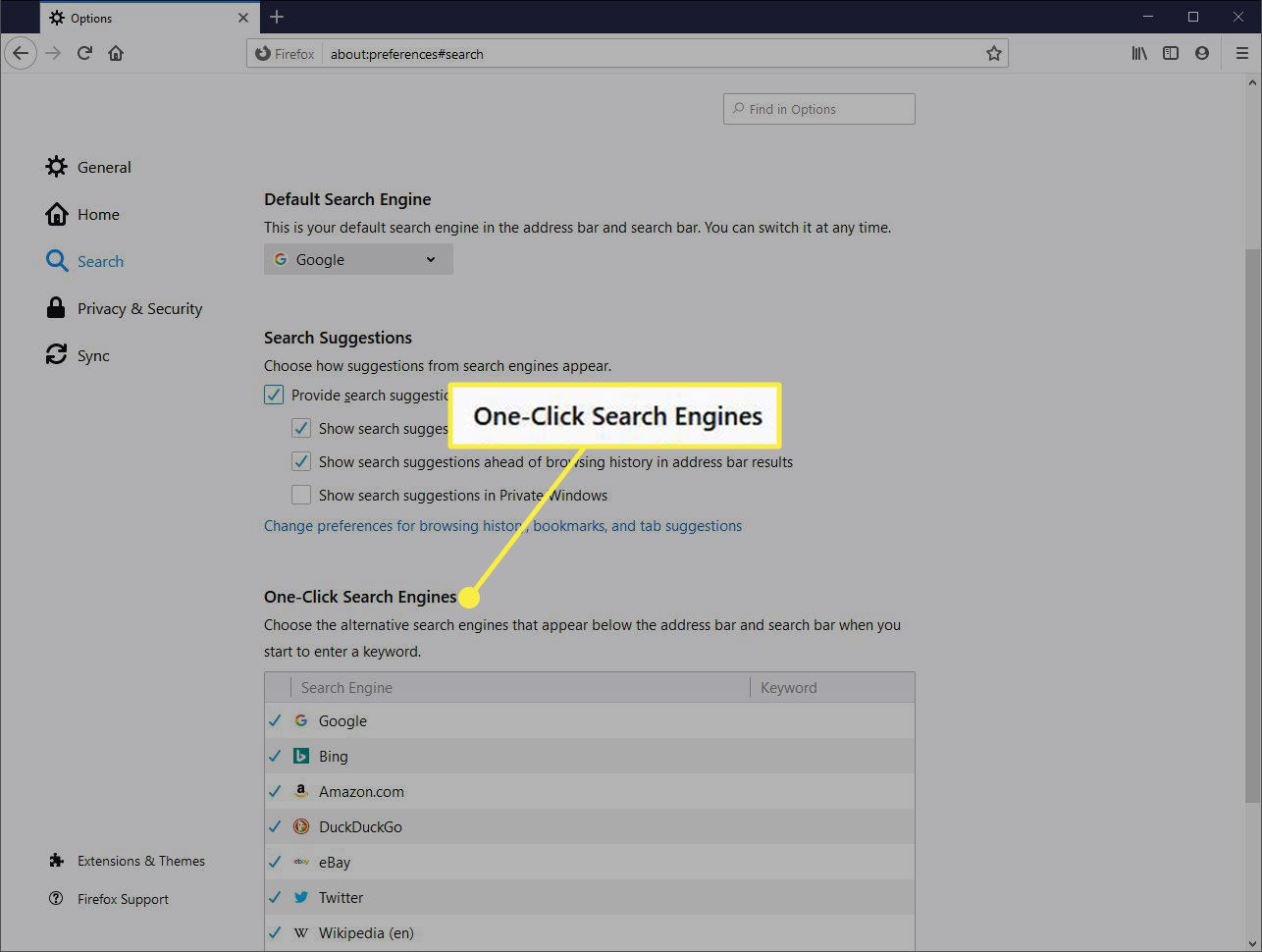Open the Firefox home page icon
The width and height of the screenshot is (1262, 952).
pyautogui.click(x=116, y=53)
